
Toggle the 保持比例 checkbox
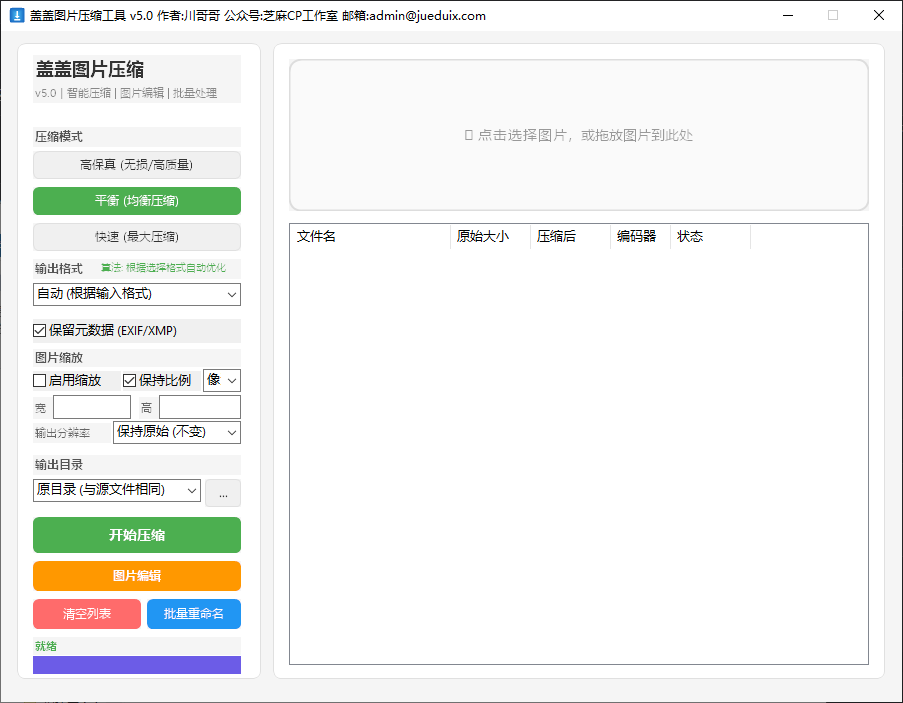pos(130,381)
